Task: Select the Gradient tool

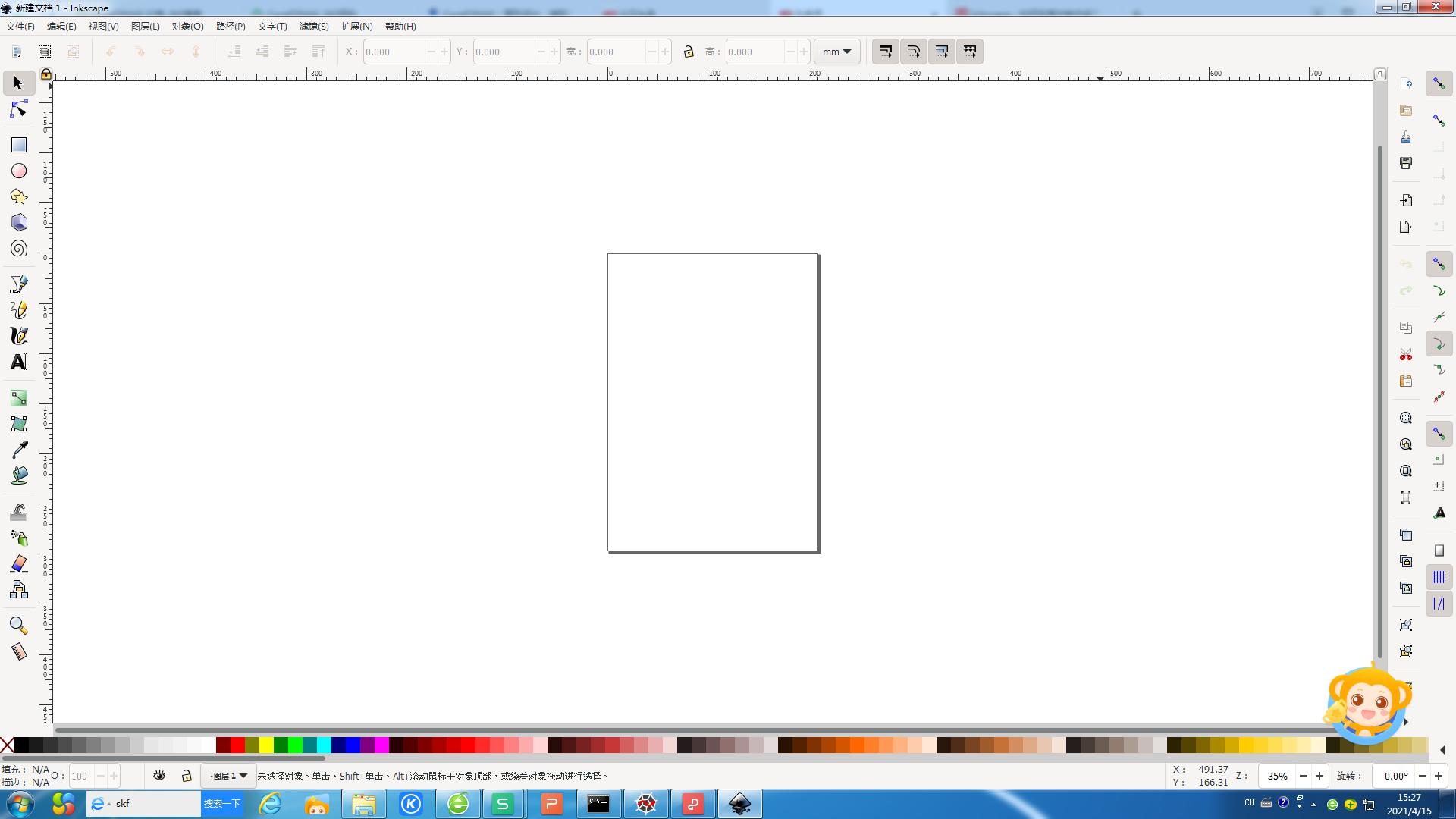Action: (18, 397)
